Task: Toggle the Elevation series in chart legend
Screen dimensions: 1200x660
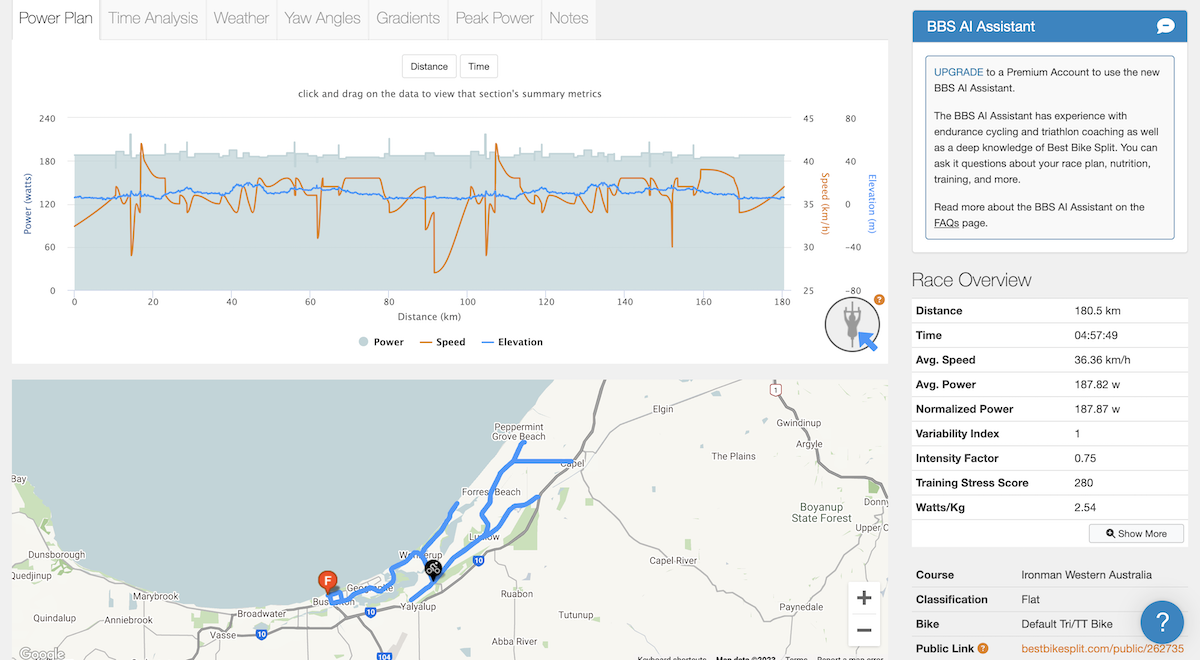Action: tap(510, 342)
